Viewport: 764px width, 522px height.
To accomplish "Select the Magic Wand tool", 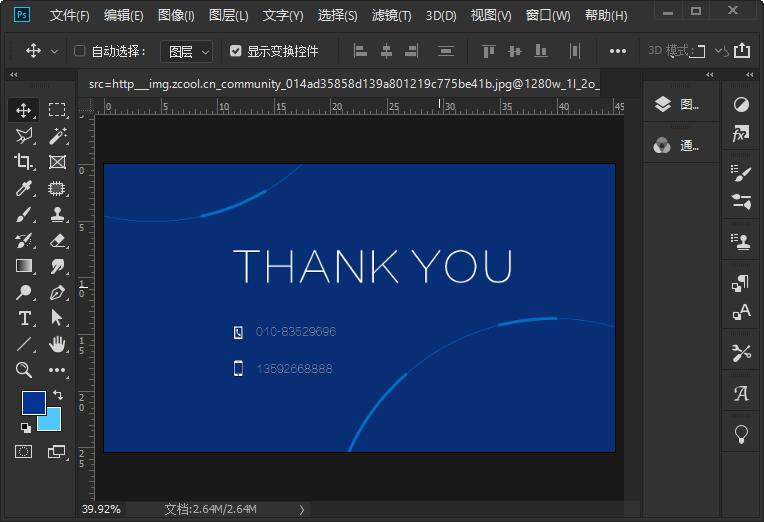I will click(57, 136).
